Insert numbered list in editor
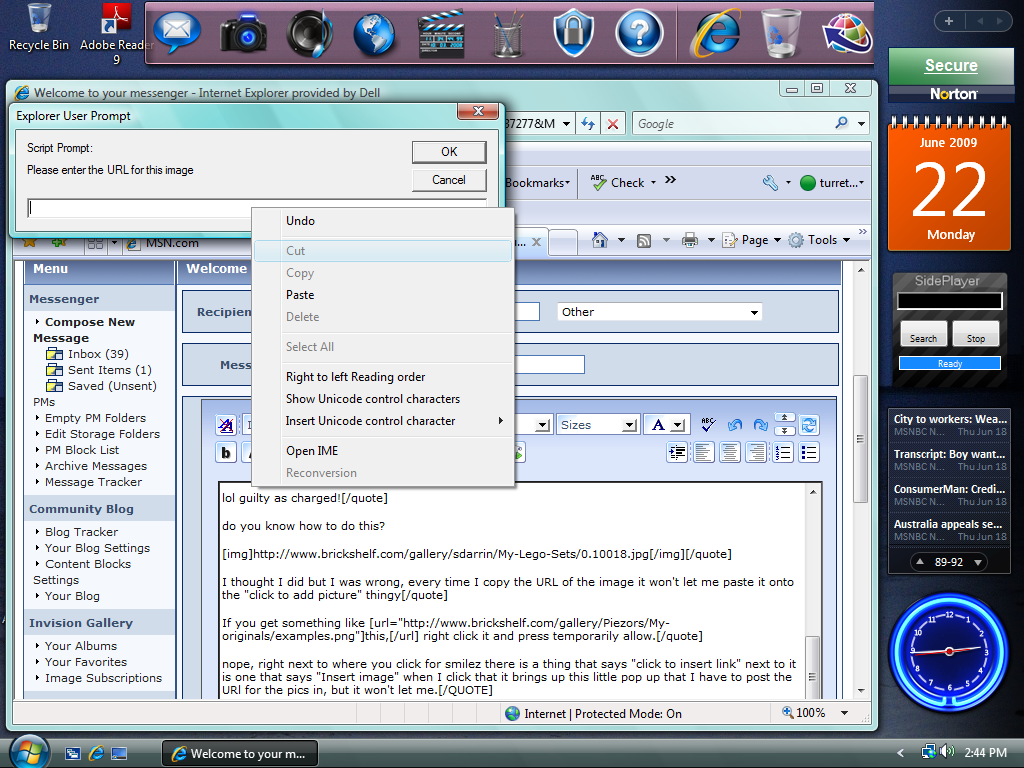This screenshot has height=768, width=1024. [x=782, y=453]
